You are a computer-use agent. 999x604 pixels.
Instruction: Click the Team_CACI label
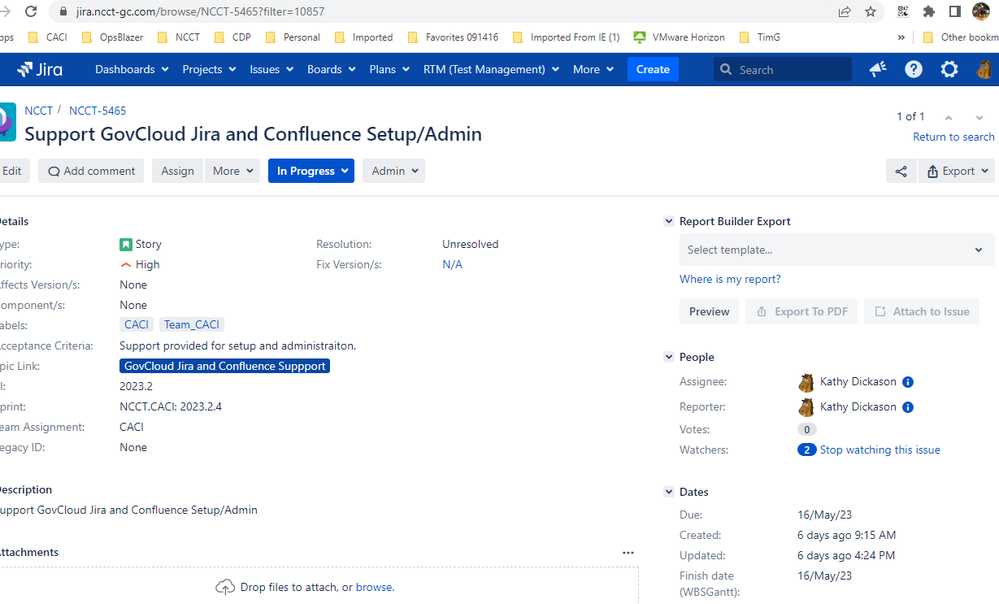(192, 325)
